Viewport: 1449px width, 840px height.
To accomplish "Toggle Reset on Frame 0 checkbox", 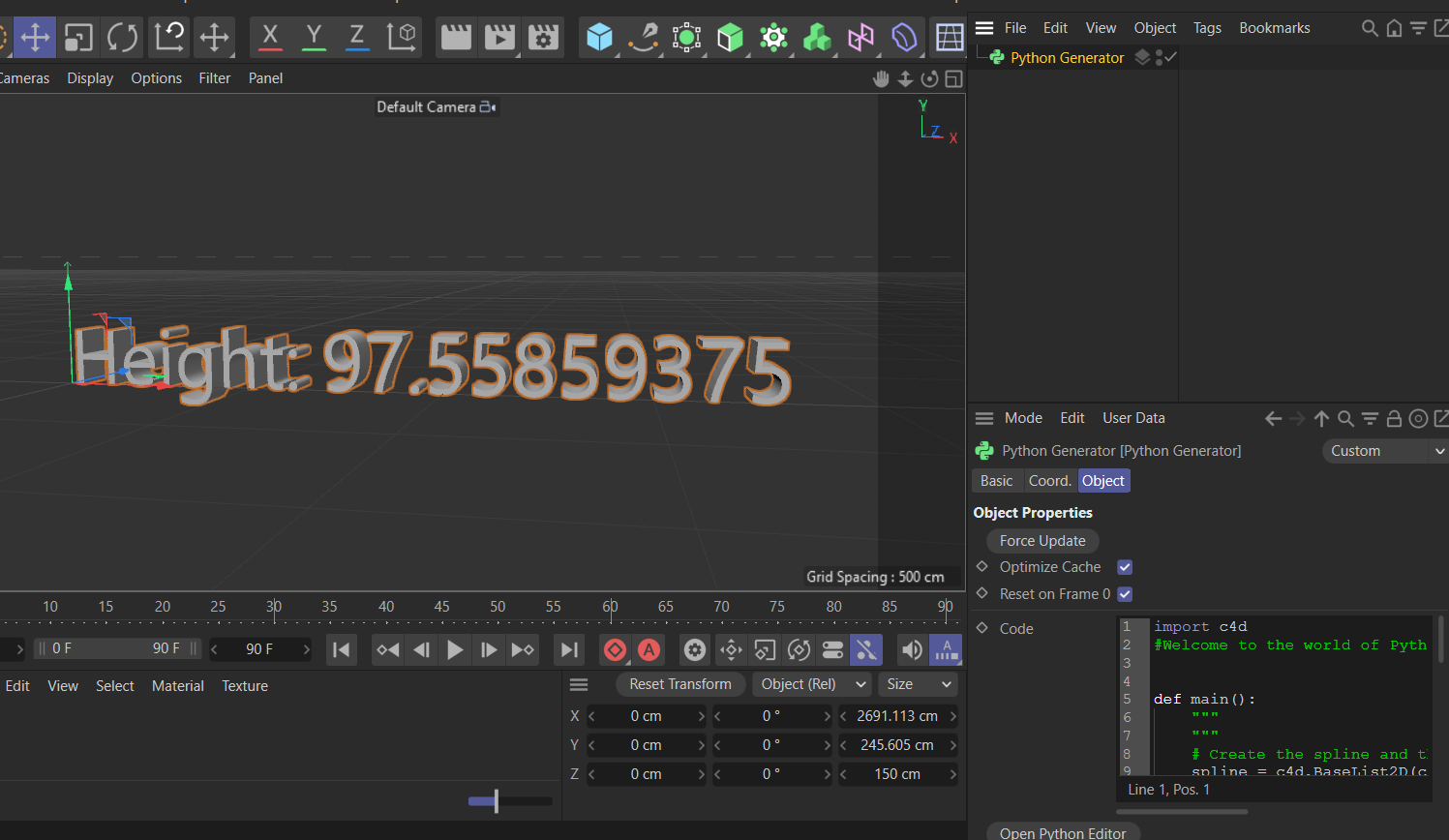I will coord(1125,594).
